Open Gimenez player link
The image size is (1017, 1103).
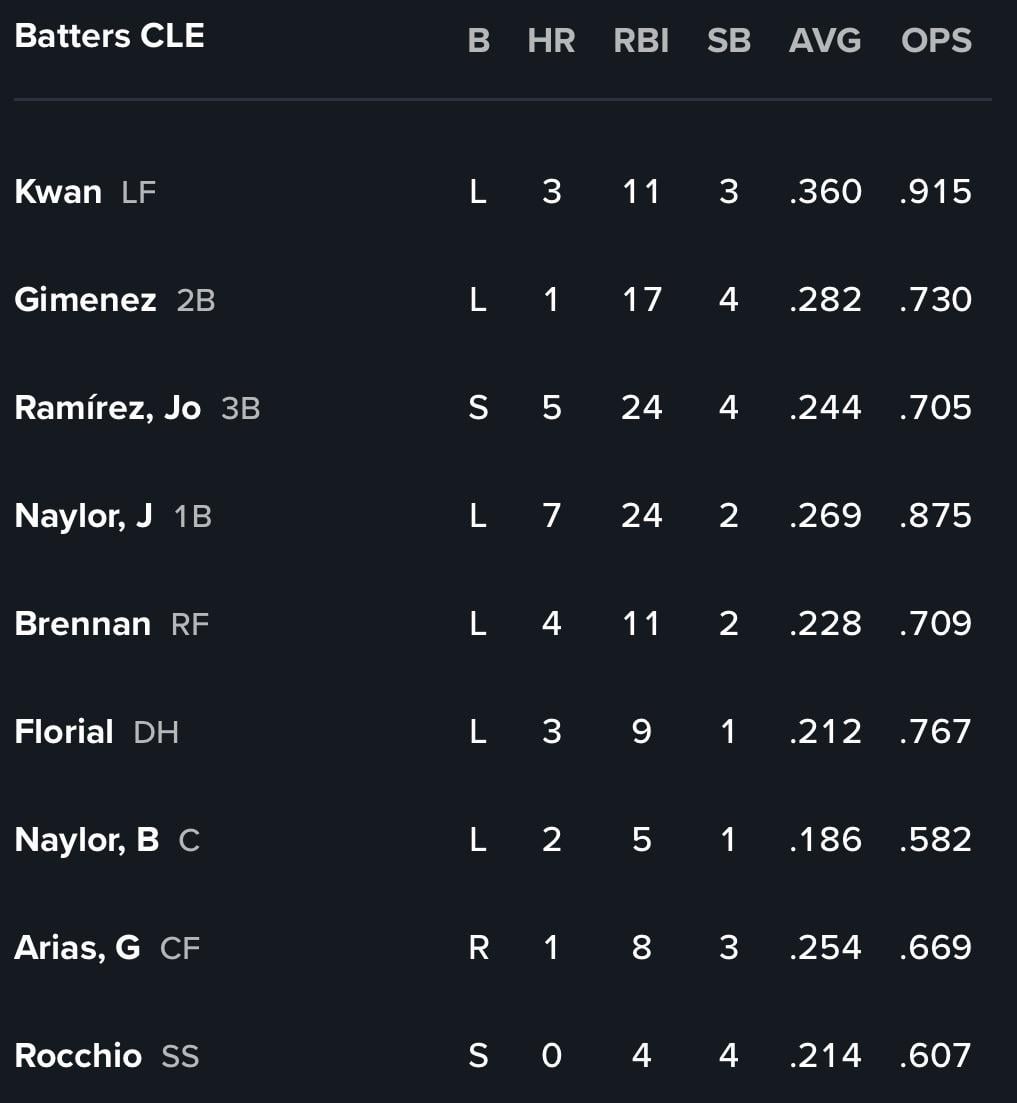pos(85,300)
